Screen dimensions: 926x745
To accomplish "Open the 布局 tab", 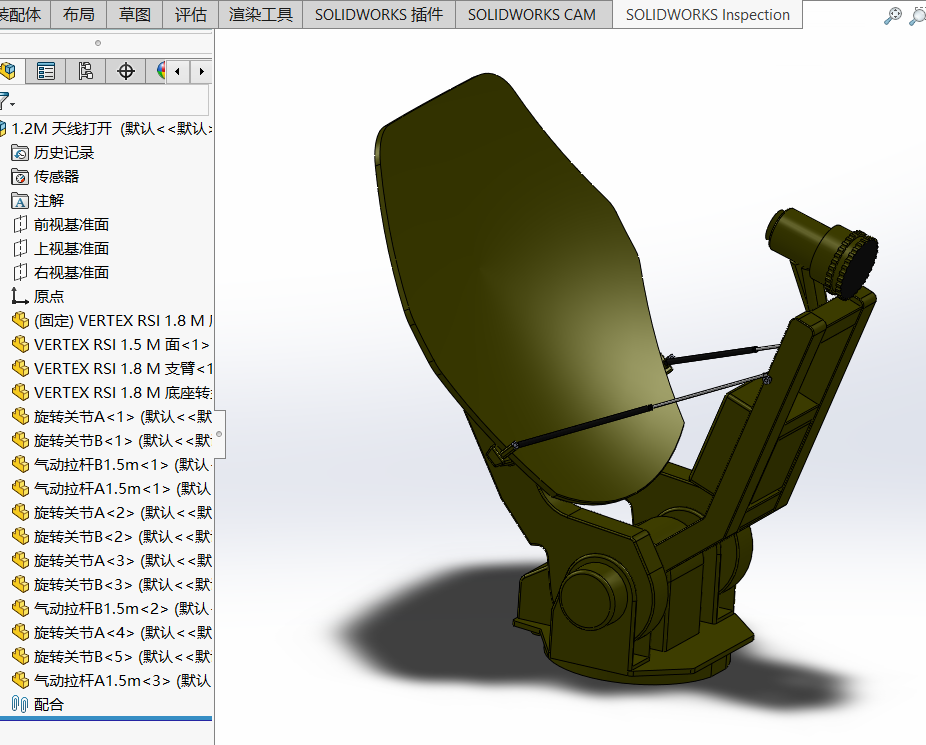I will tap(79, 14).
